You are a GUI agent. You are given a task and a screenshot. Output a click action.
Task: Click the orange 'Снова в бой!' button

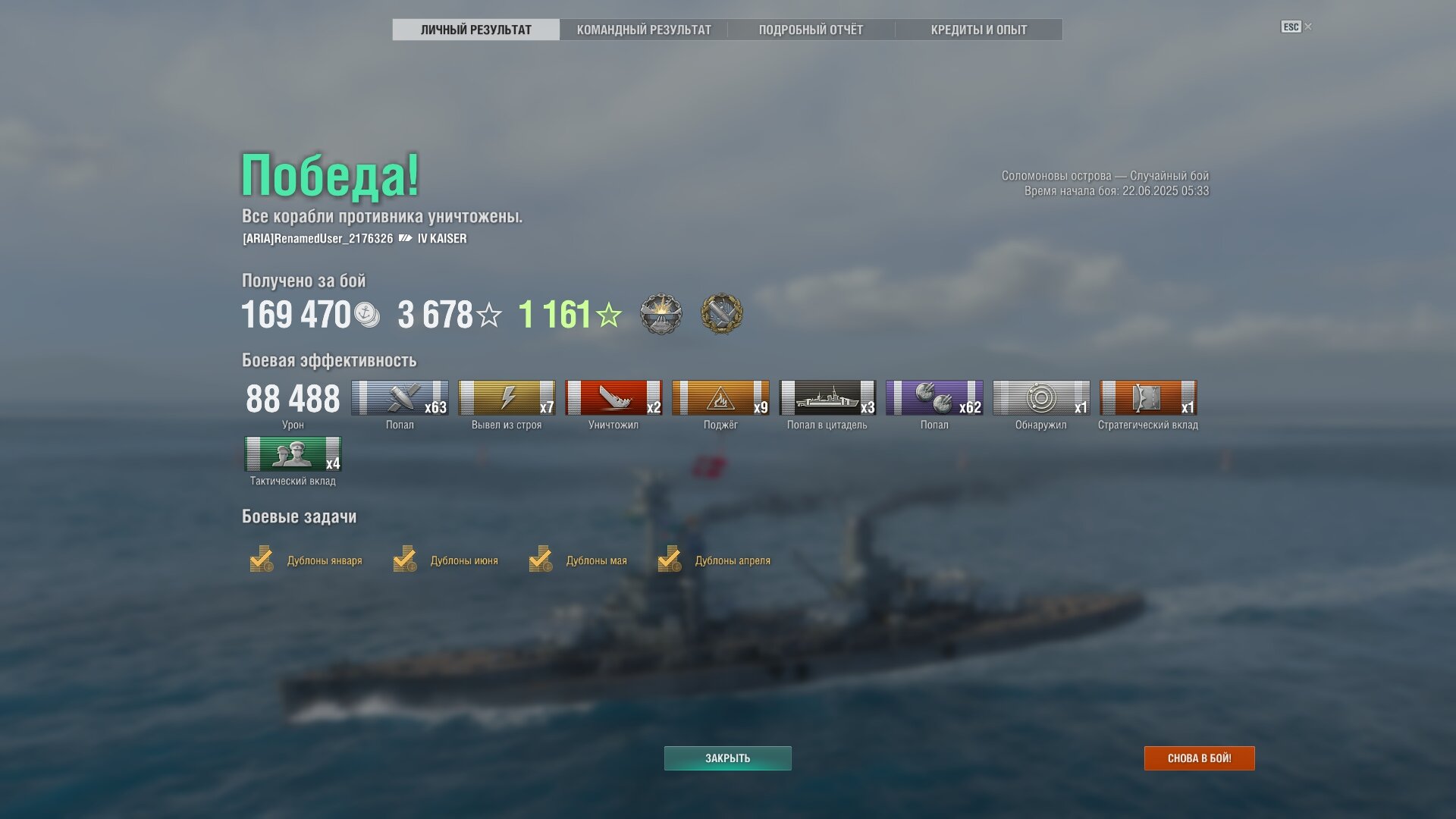pyautogui.click(x=1199, y=758)
